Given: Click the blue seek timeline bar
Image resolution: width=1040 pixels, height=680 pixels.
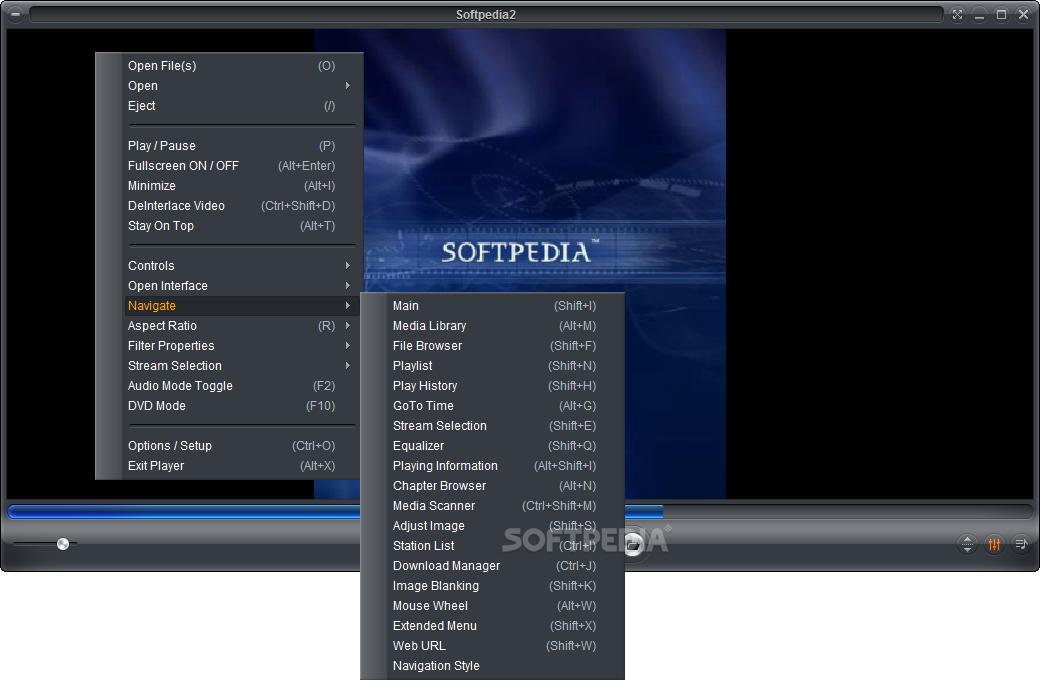Looking at the screenshot, I should (520, 511).
